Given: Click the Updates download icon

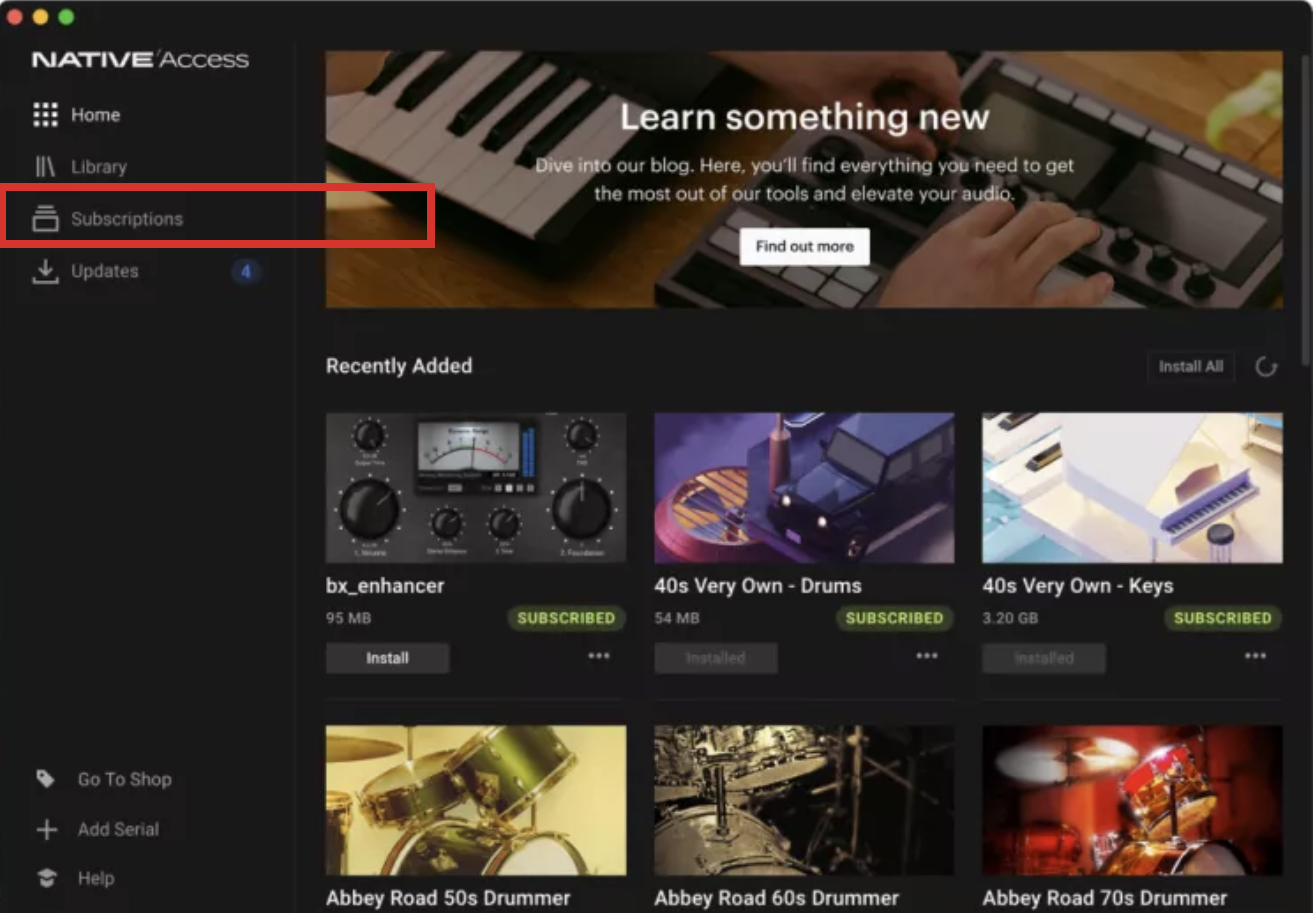Looking at the screenshot, I should tap(45, 271).
